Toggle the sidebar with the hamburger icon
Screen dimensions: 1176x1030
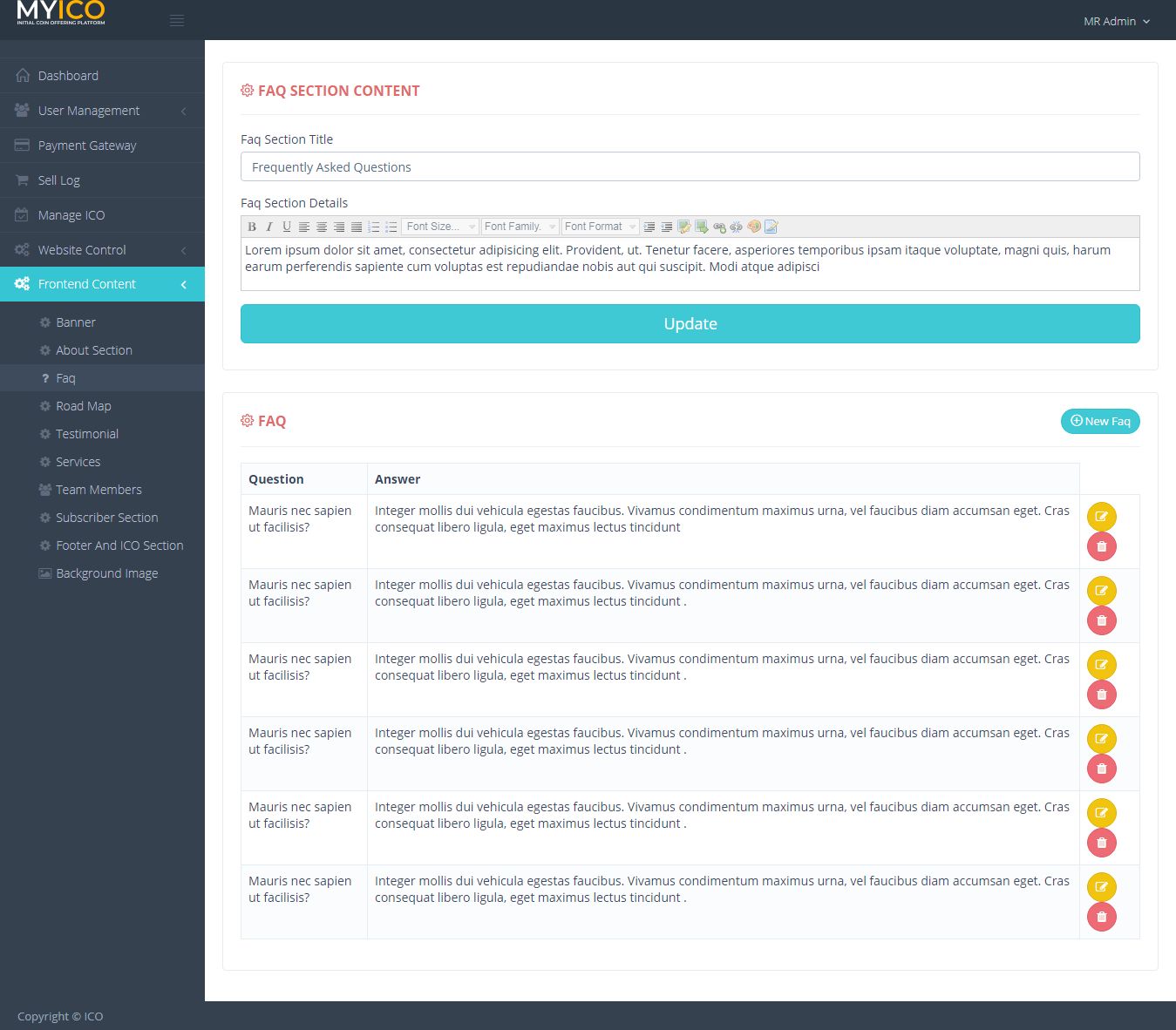coord(177,21)
